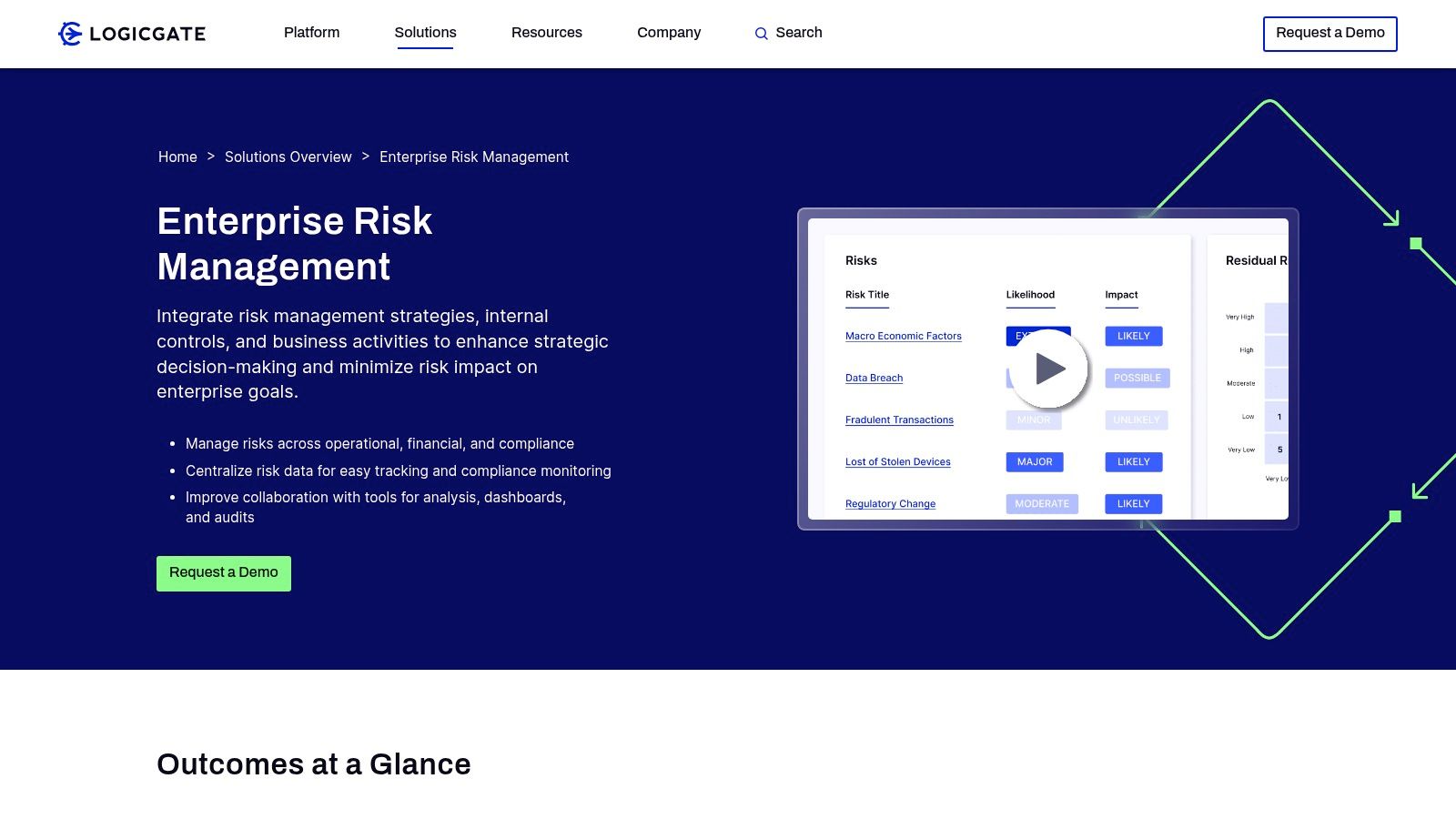The height and width of the screenshot is (819, 1456).
Task: Click Request a Demo in the header
Action: coord(1330,33)
